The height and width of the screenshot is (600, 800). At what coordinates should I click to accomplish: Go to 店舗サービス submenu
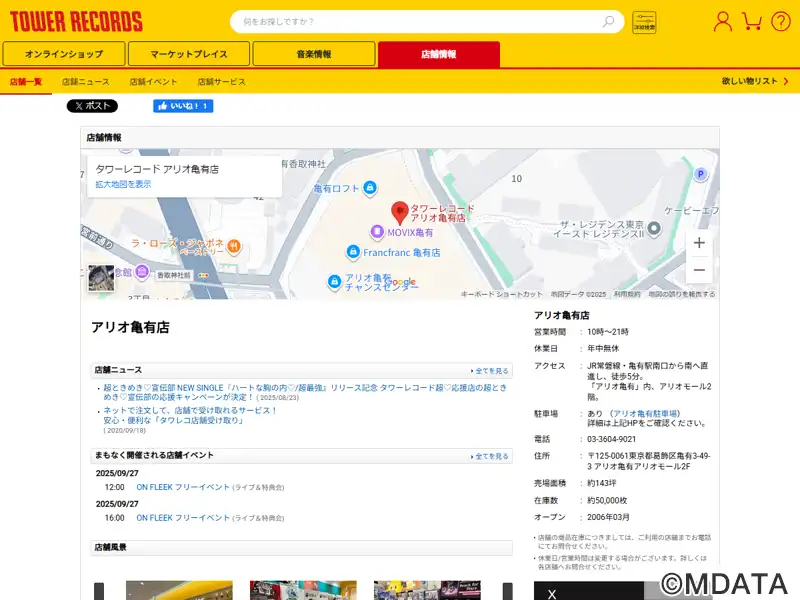point(221,82)
